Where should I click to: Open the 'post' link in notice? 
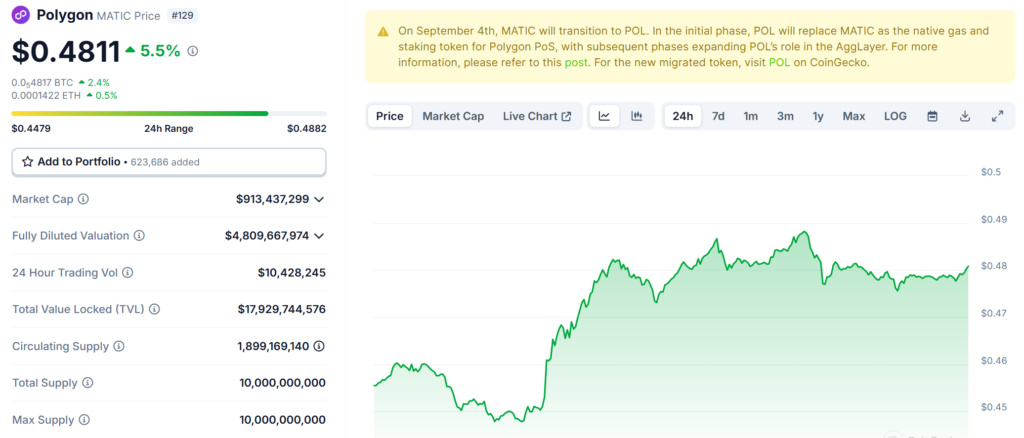[x=578, y=62]
